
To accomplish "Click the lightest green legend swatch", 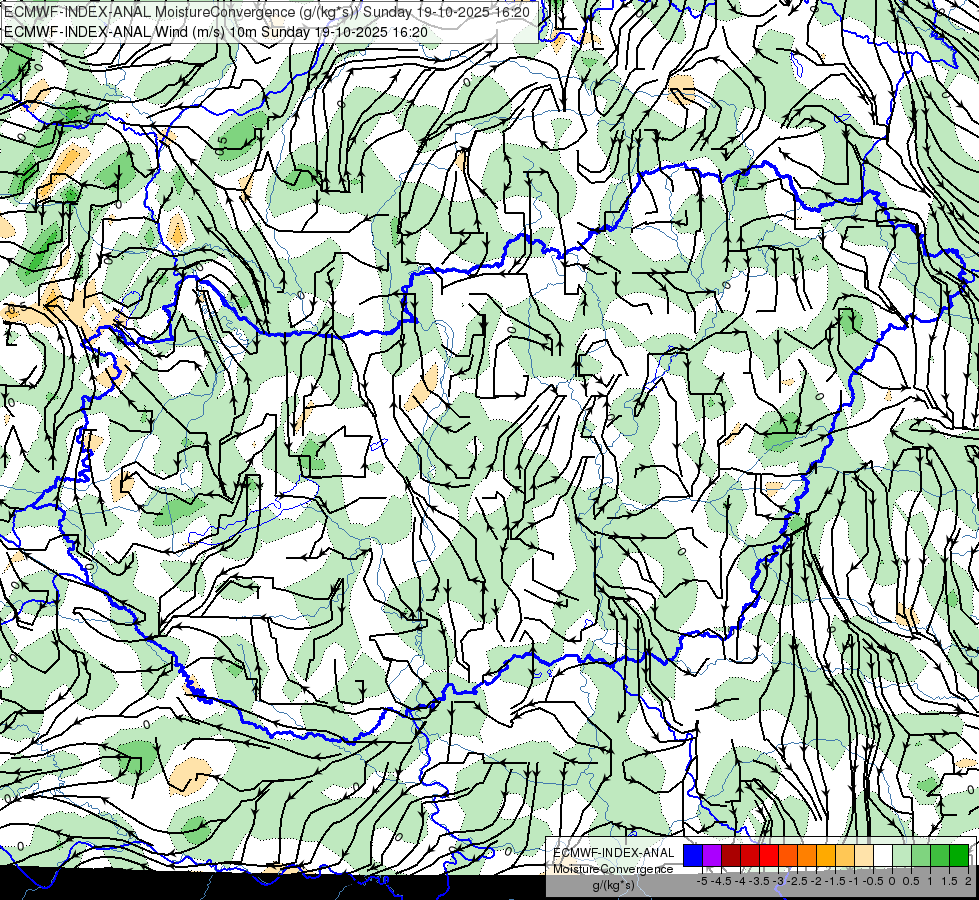I will pyautogui.click(x=902, y=856).
